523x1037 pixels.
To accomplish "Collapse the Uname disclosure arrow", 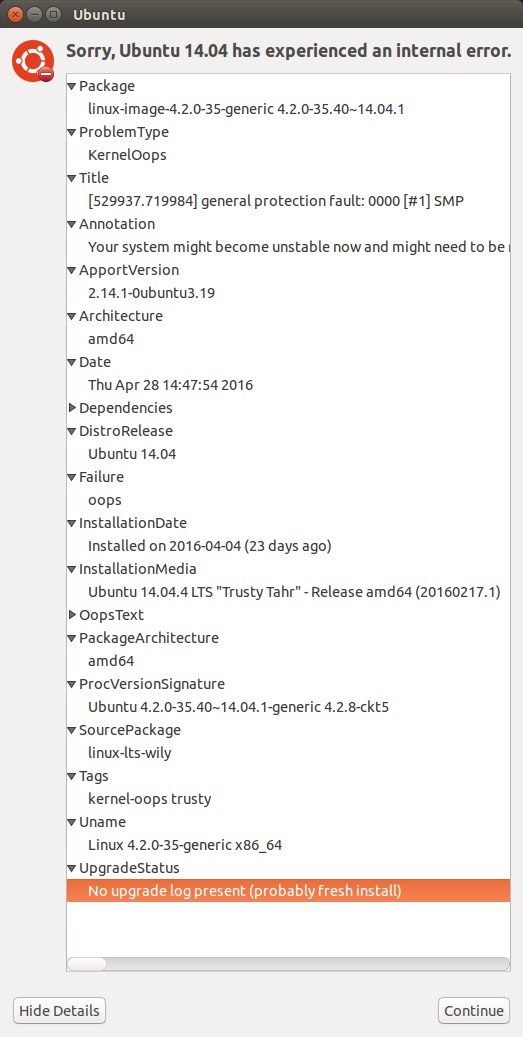I will tap(72, 823).
